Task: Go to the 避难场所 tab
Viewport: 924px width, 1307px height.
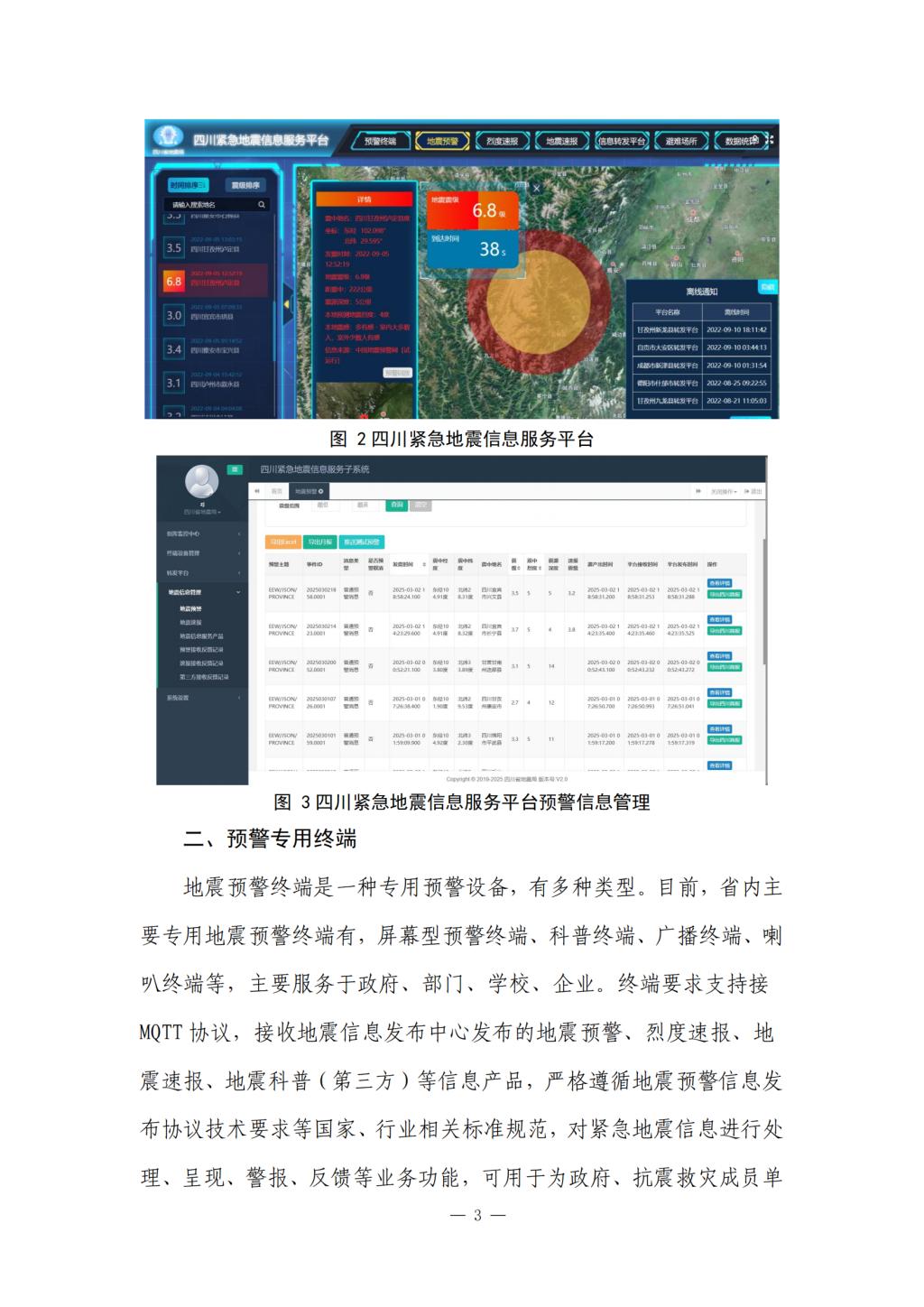Action: 681,141
